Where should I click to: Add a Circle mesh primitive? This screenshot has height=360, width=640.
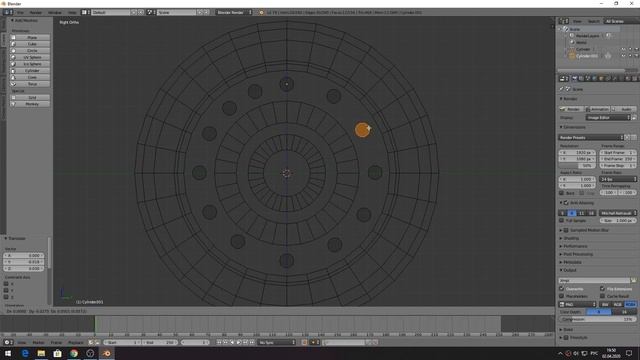click(30, 51)
